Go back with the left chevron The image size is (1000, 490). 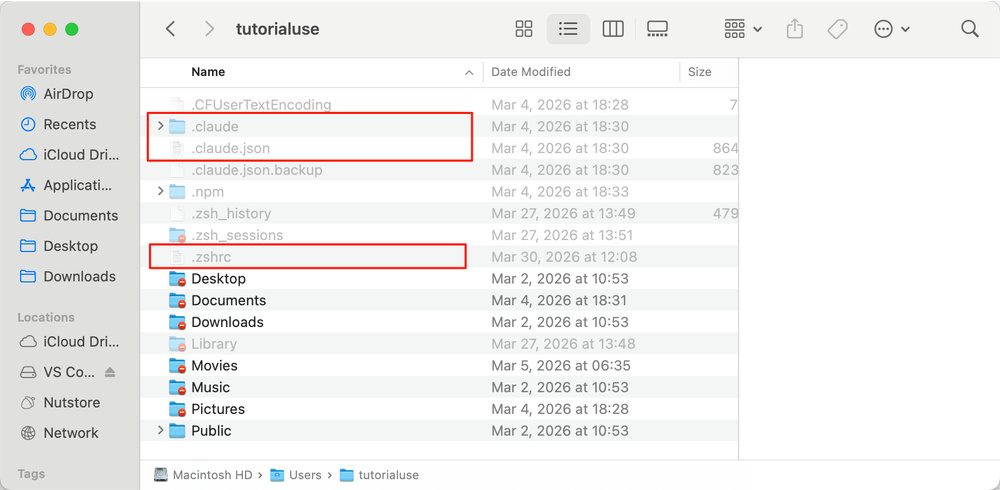click(171, 29)
